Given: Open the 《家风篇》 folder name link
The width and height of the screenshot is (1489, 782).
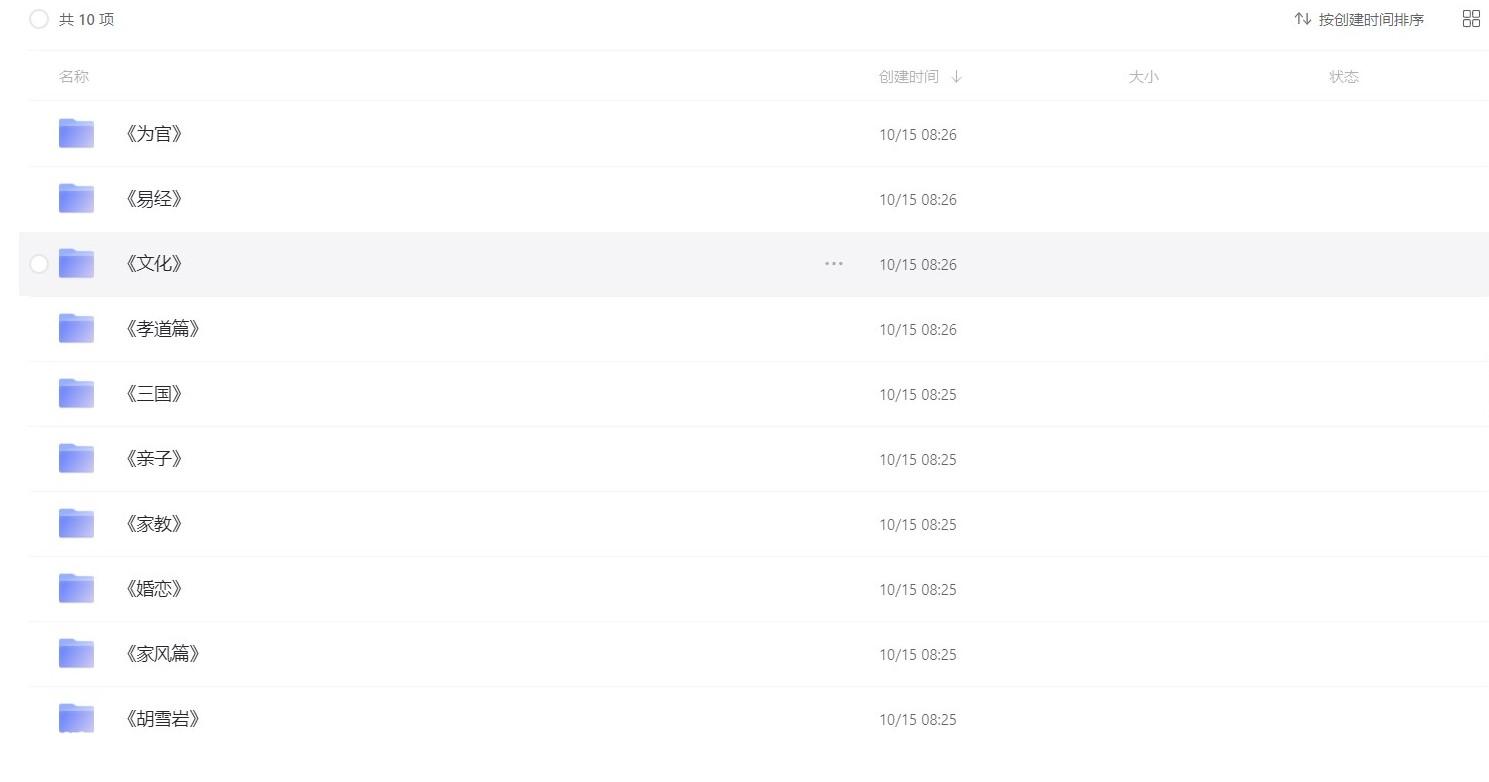Looking at the screenshot, I should (x=162, y=654).
